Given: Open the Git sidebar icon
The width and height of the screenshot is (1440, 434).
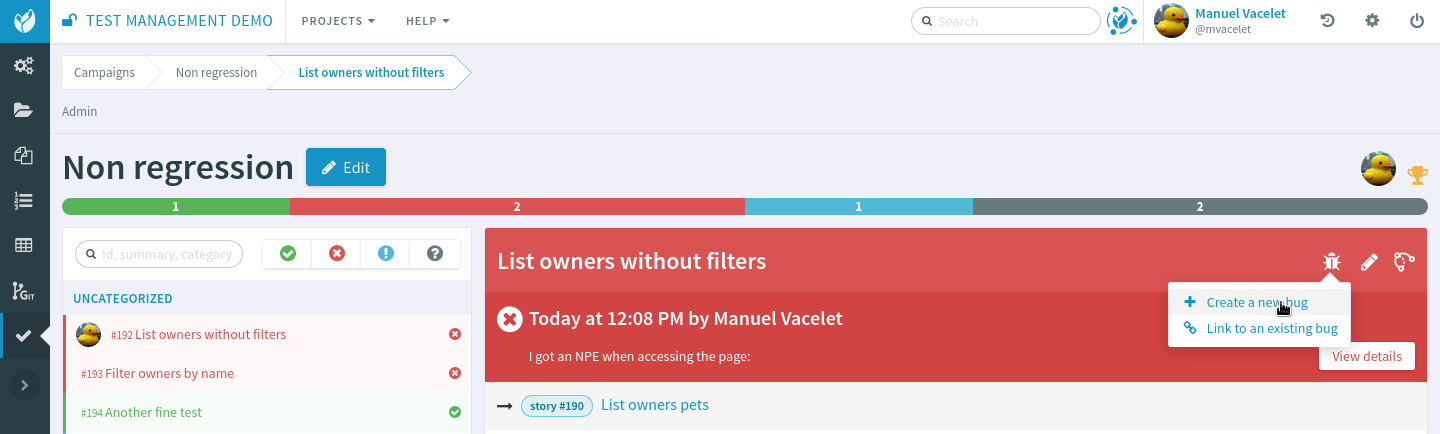Looking at the screenshot, I should coord(24,291).
